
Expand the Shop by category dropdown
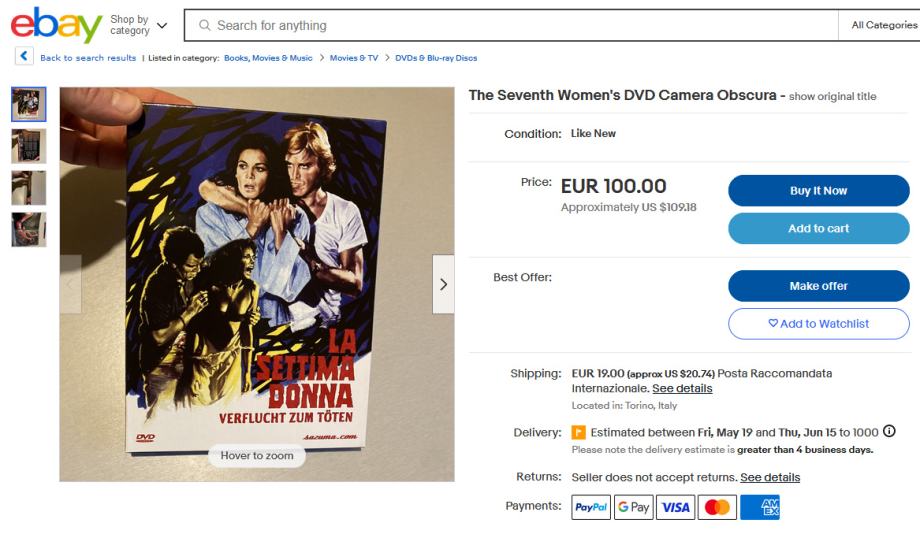(x=138, y=25)
